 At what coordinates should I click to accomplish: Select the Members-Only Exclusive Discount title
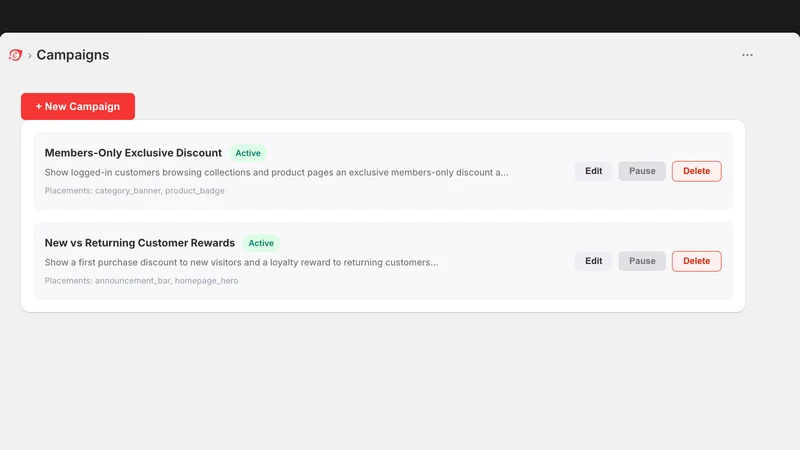point(133,153)
